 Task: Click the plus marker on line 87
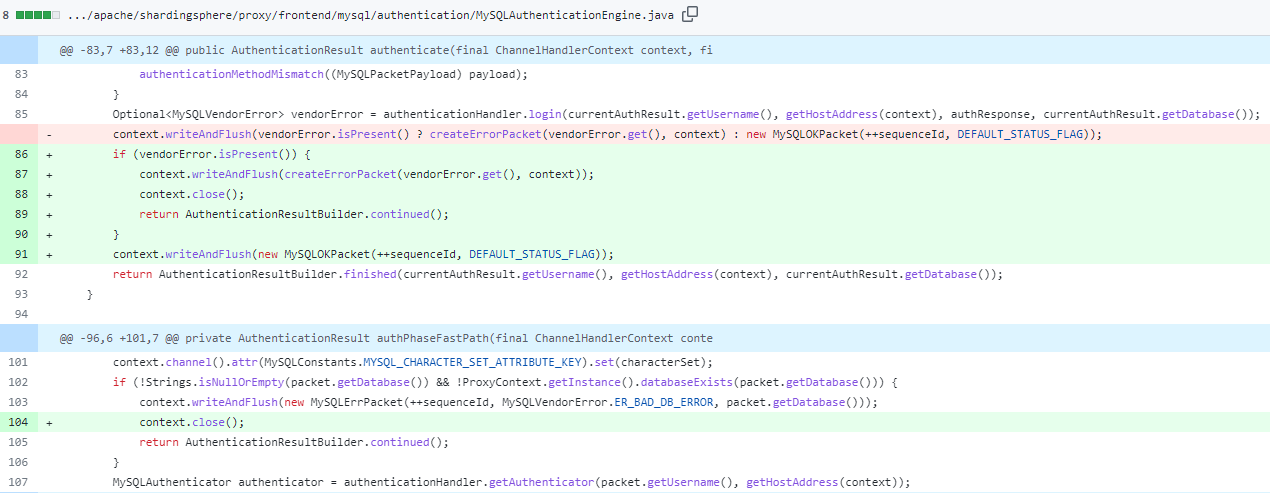coord(49,174)
